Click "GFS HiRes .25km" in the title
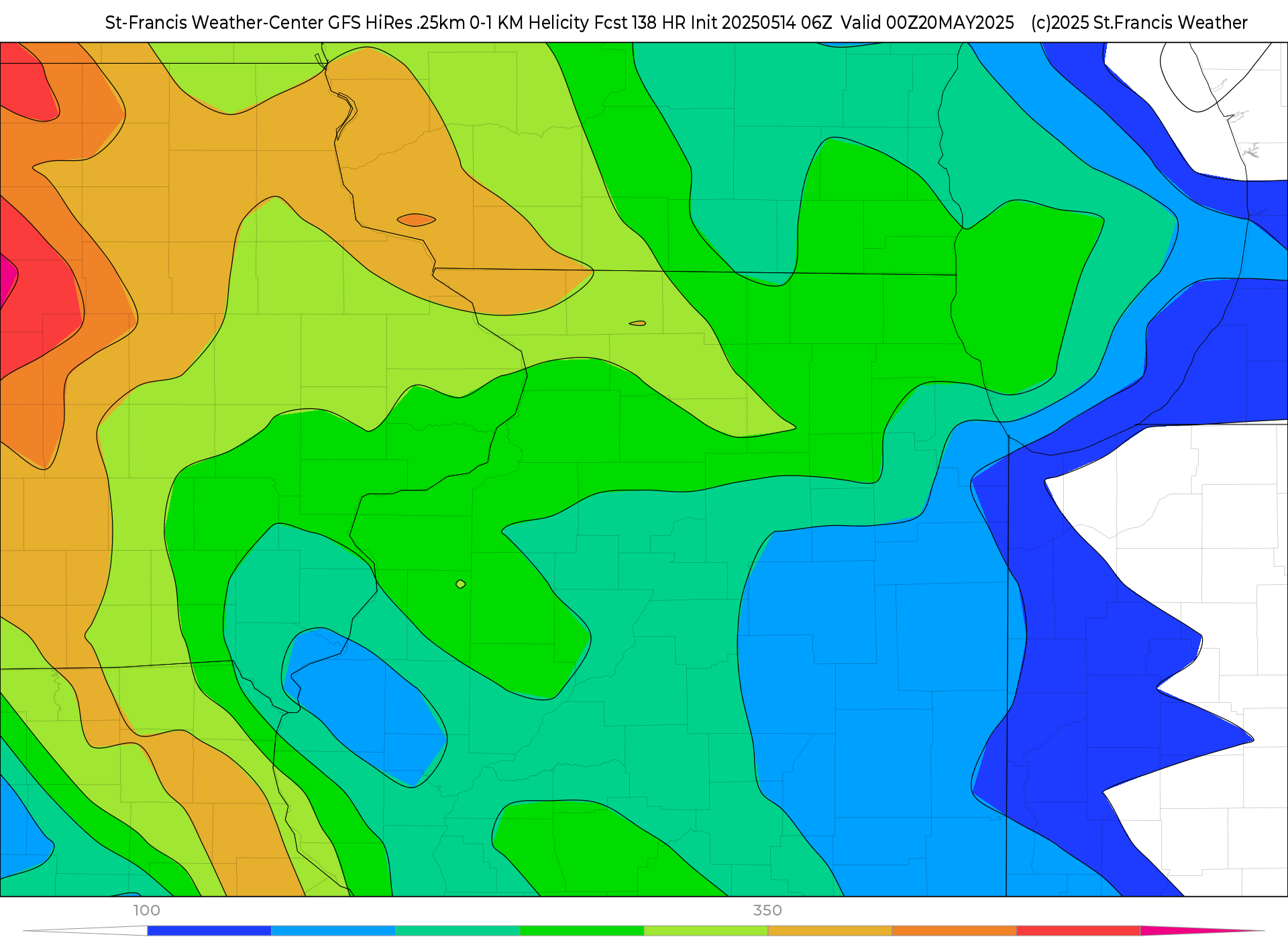The height and width of the screenshot is (939, 1288). pos(396,23)
